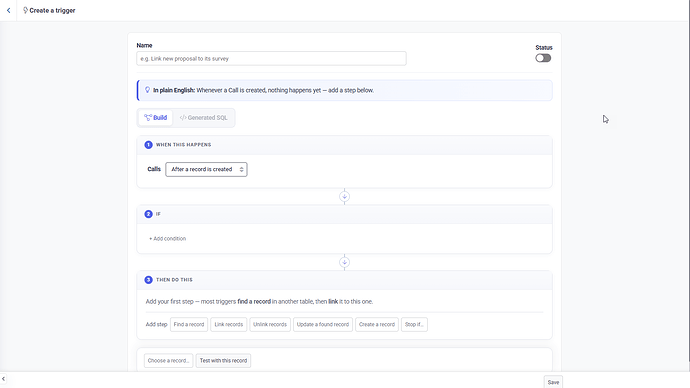The width and height of the screenshot is (690, 388).
Task: Click the step 2 IF number badge
Action: 148,214
